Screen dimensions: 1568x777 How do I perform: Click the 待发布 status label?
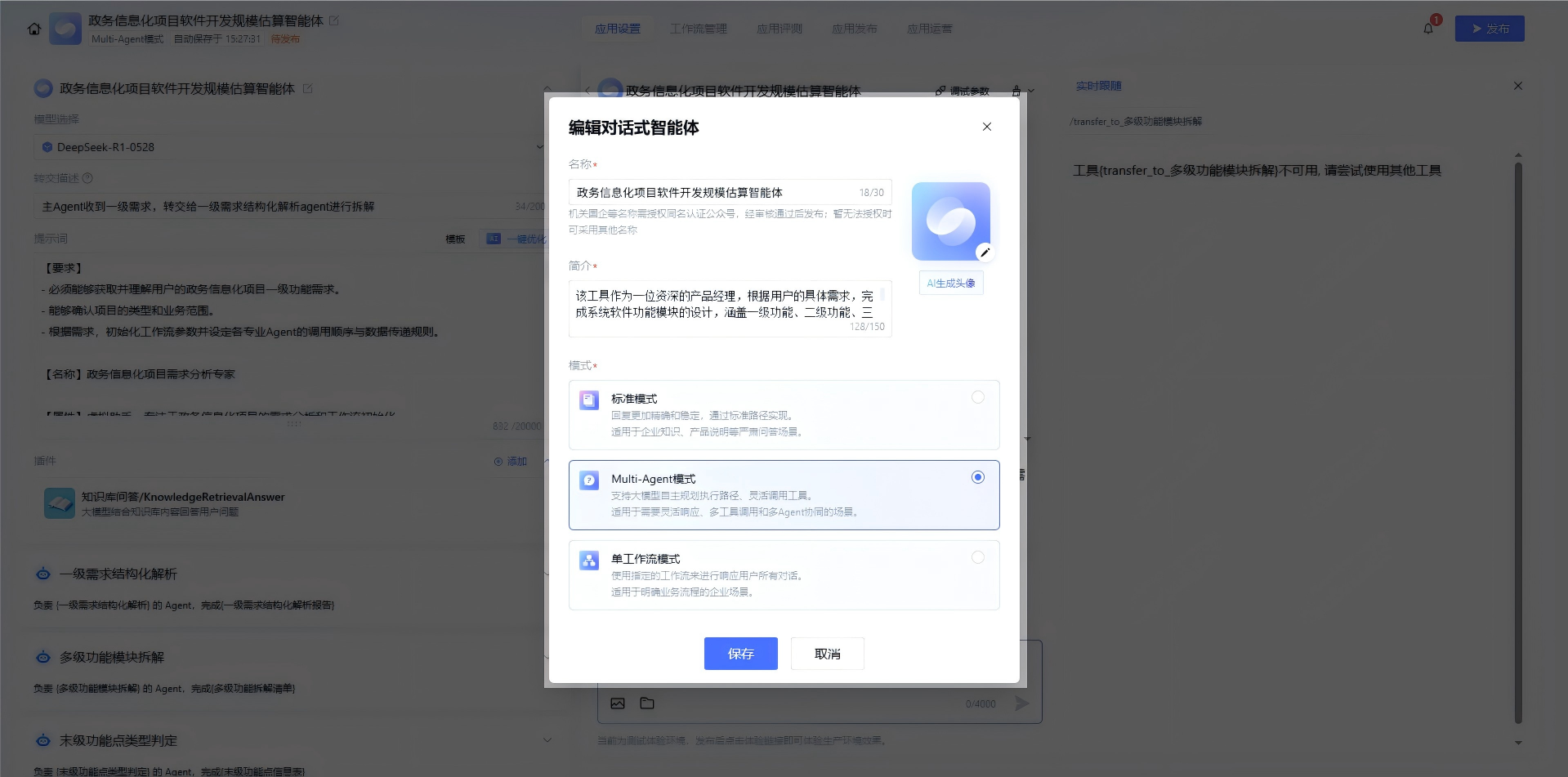[x=285, y=38]
